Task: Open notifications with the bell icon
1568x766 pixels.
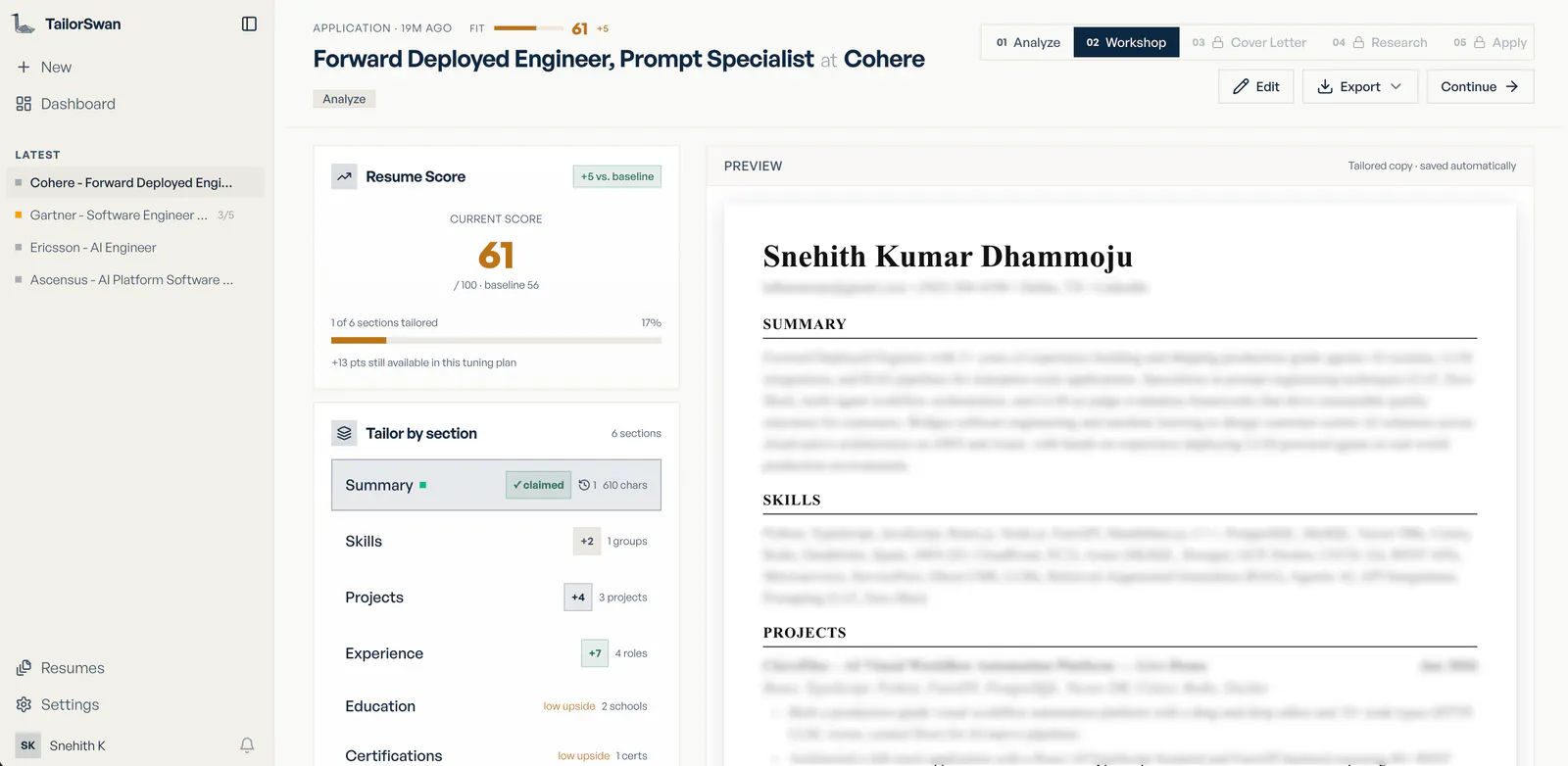Action: click(247, 745)
